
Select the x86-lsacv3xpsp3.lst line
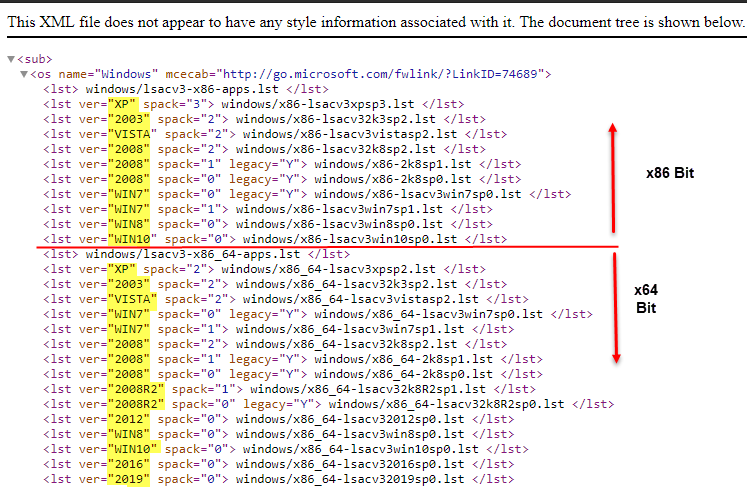253,104
